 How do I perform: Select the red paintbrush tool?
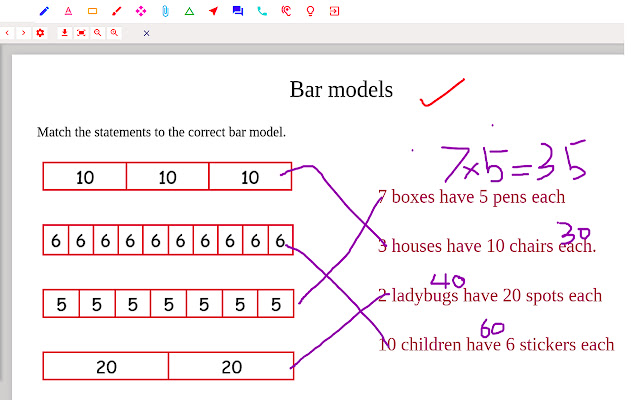point(116,11)
